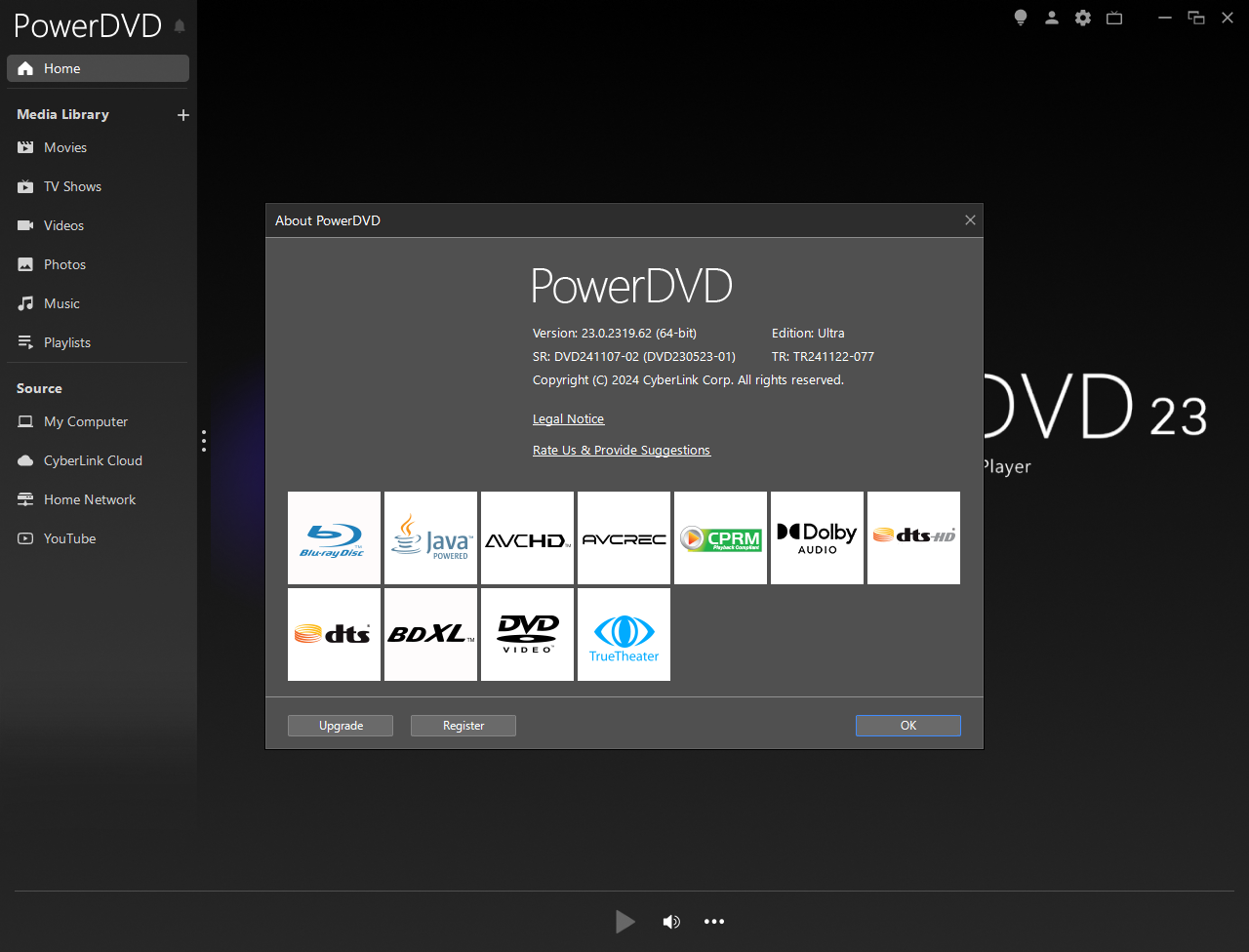This screenshot has height=952, width=1249.
Task: Click the Videos camera icon
Action: click(x=25, y=225)
